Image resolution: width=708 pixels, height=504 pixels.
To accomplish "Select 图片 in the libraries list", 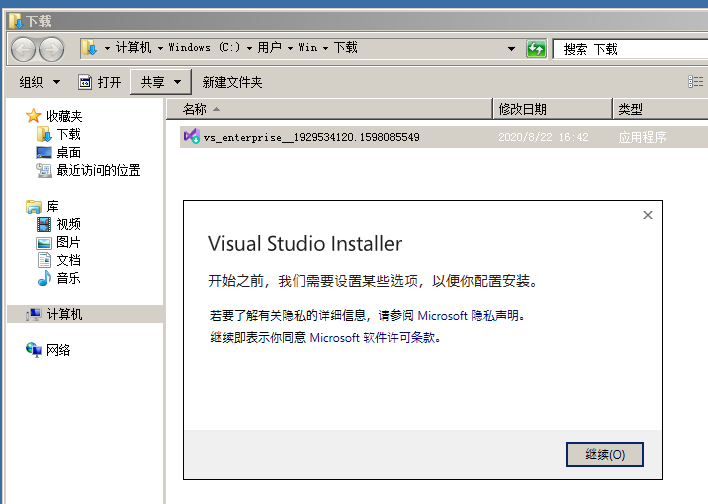I will click(x=69, y=243).
